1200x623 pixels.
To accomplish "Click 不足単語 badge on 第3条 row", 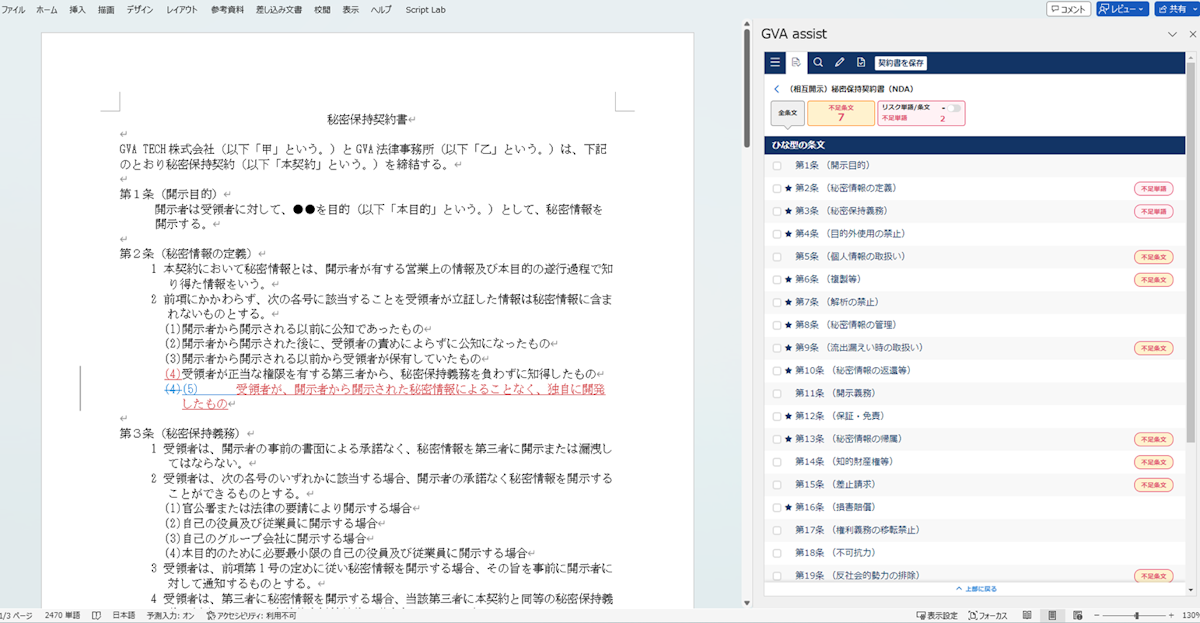I will (1153, 211).
